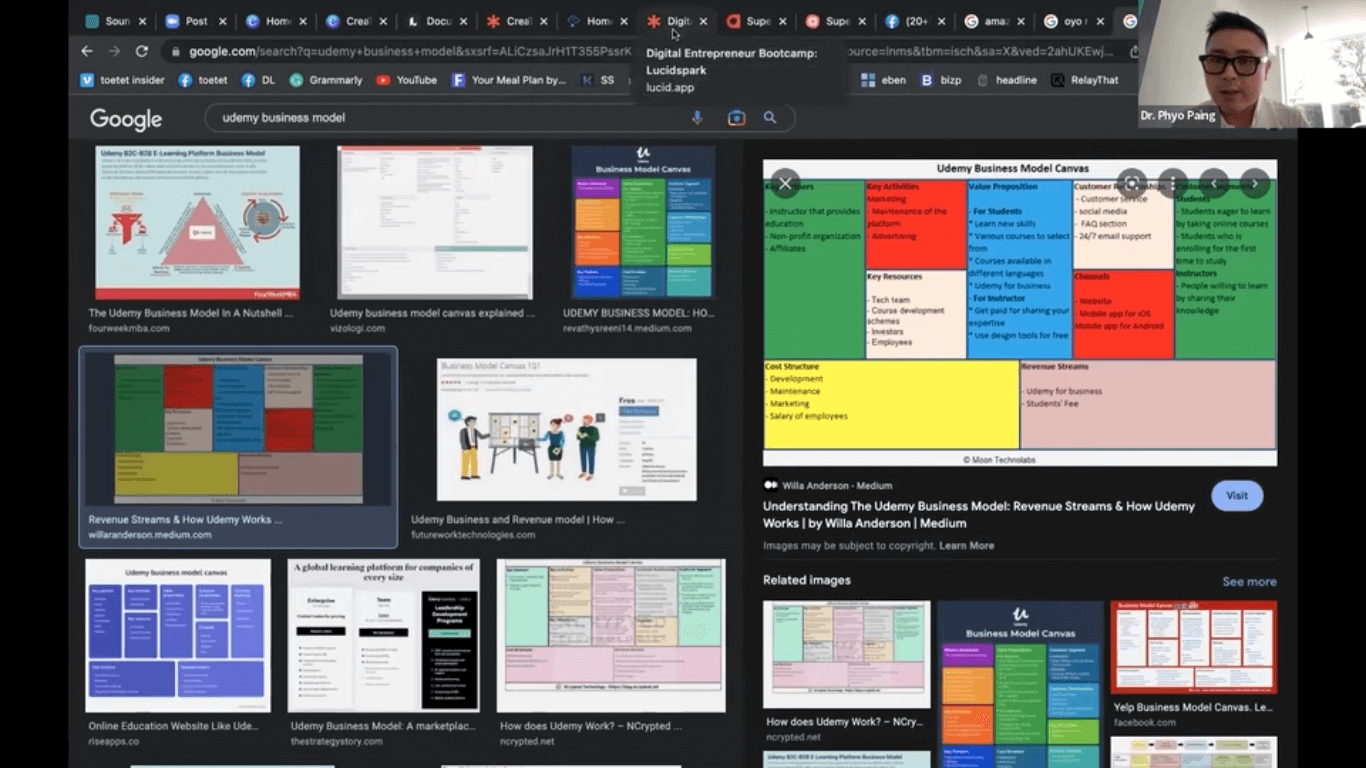The height and width of the screenshot is (768, 1366).
Task: Switch to the Docu tab
Action: pyautogui.click(x=436, y=21)
